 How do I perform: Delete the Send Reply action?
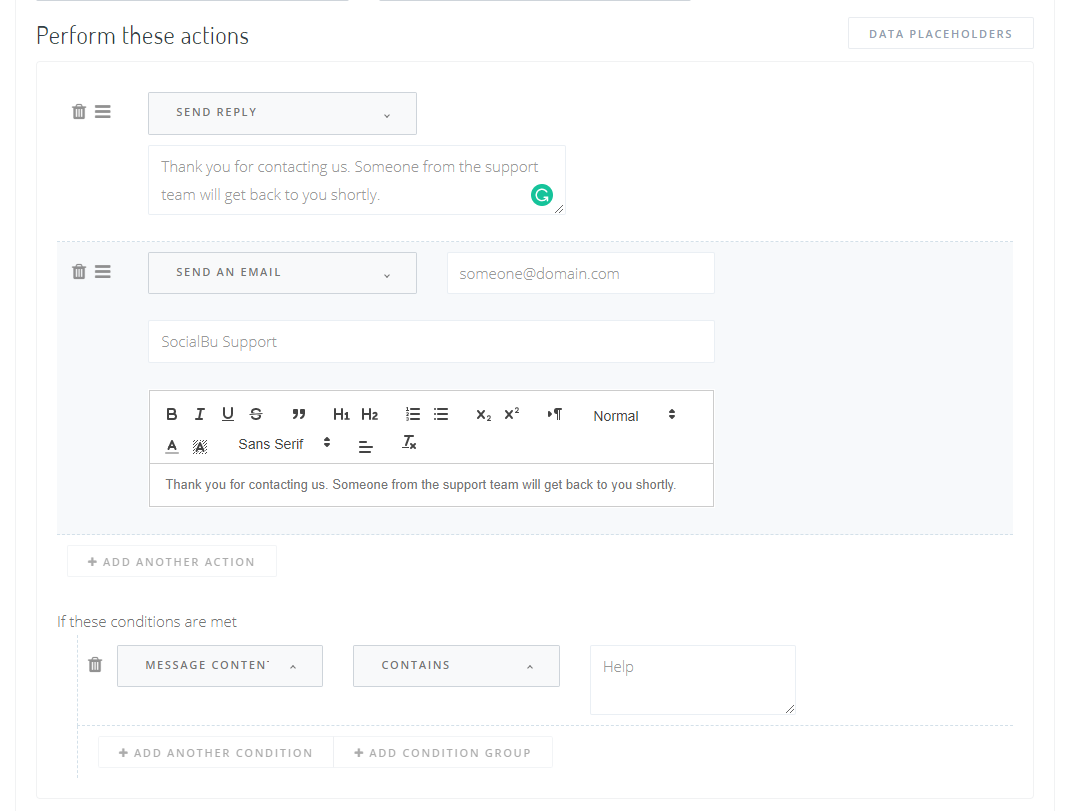79,112
